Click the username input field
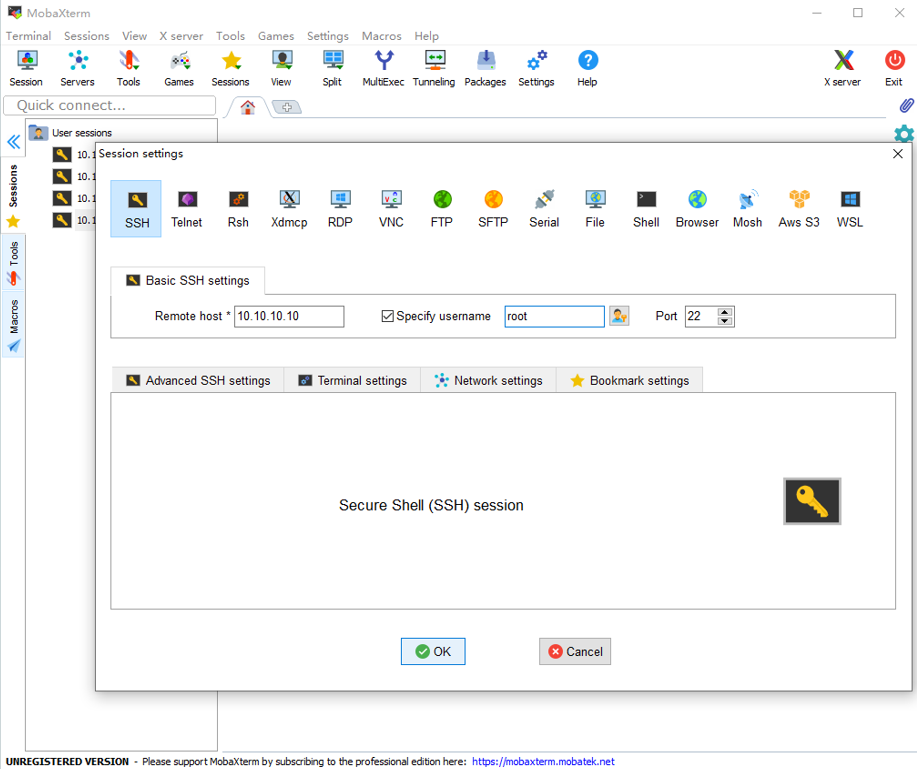The height and width of the screenshot is (769, 917). (x=554, y=316)
